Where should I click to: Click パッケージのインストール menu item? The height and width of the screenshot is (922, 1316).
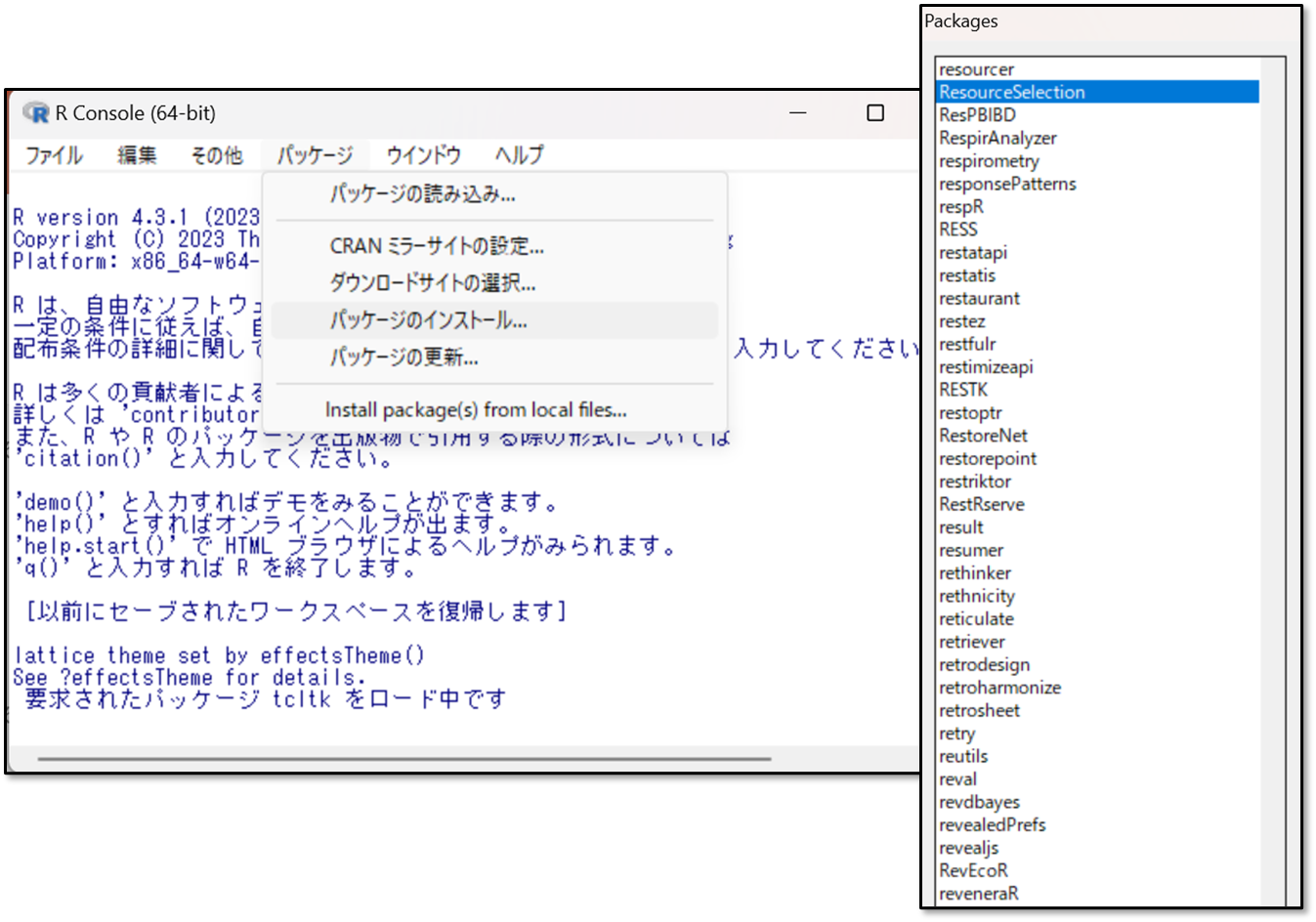tap(428, 320)
